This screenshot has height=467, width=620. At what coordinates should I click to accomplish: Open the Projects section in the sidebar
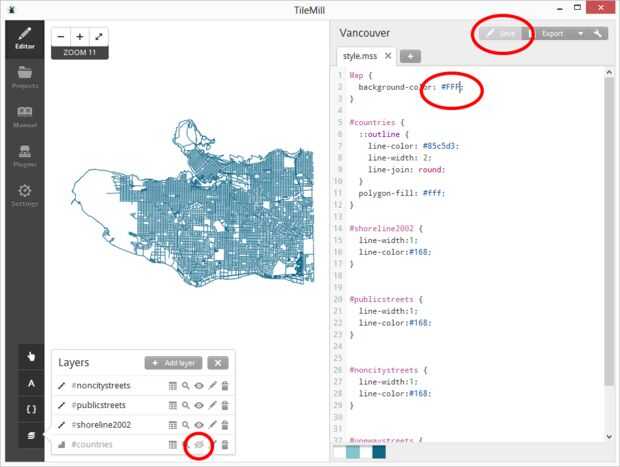pos(25,78)
